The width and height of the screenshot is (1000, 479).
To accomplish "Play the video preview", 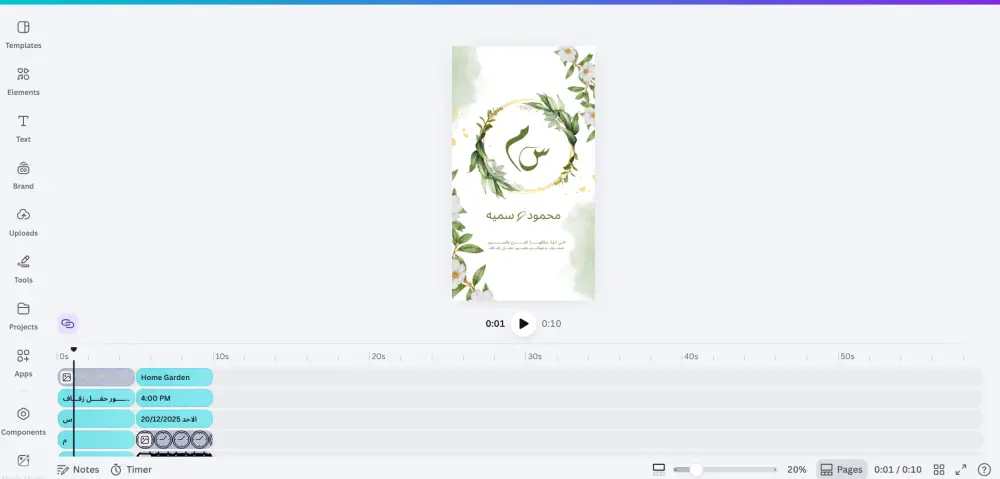I will [524, 323].
